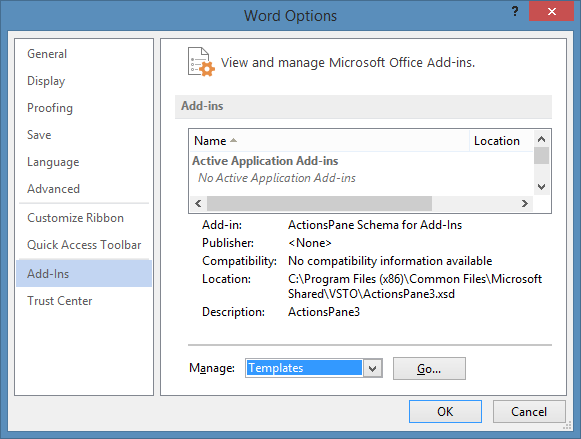Open the Customize Ribbon page
The width and height of the screenshot is (581, 439).
tap(84, 218)
